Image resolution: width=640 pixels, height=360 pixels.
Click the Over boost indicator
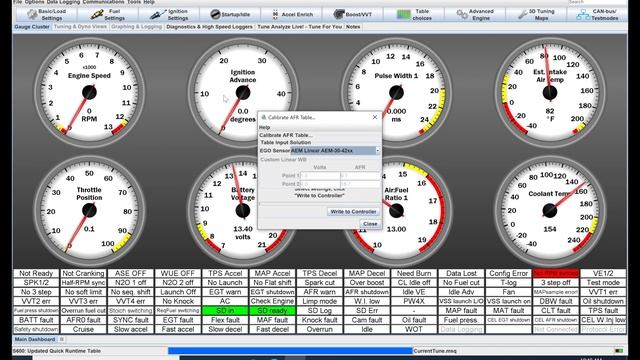pos(367,282)
